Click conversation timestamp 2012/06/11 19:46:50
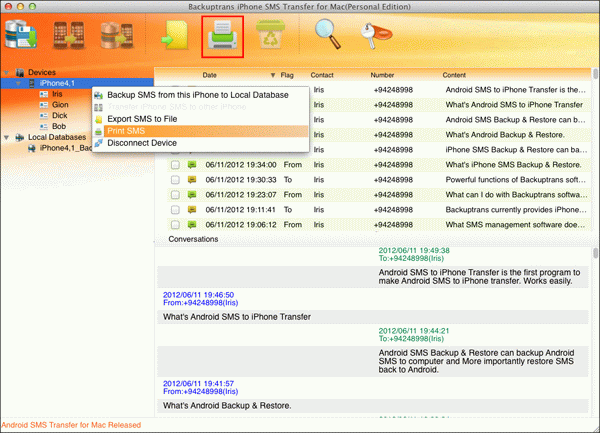Viewport: 600px width, 433px height. [x=198, y=295]
